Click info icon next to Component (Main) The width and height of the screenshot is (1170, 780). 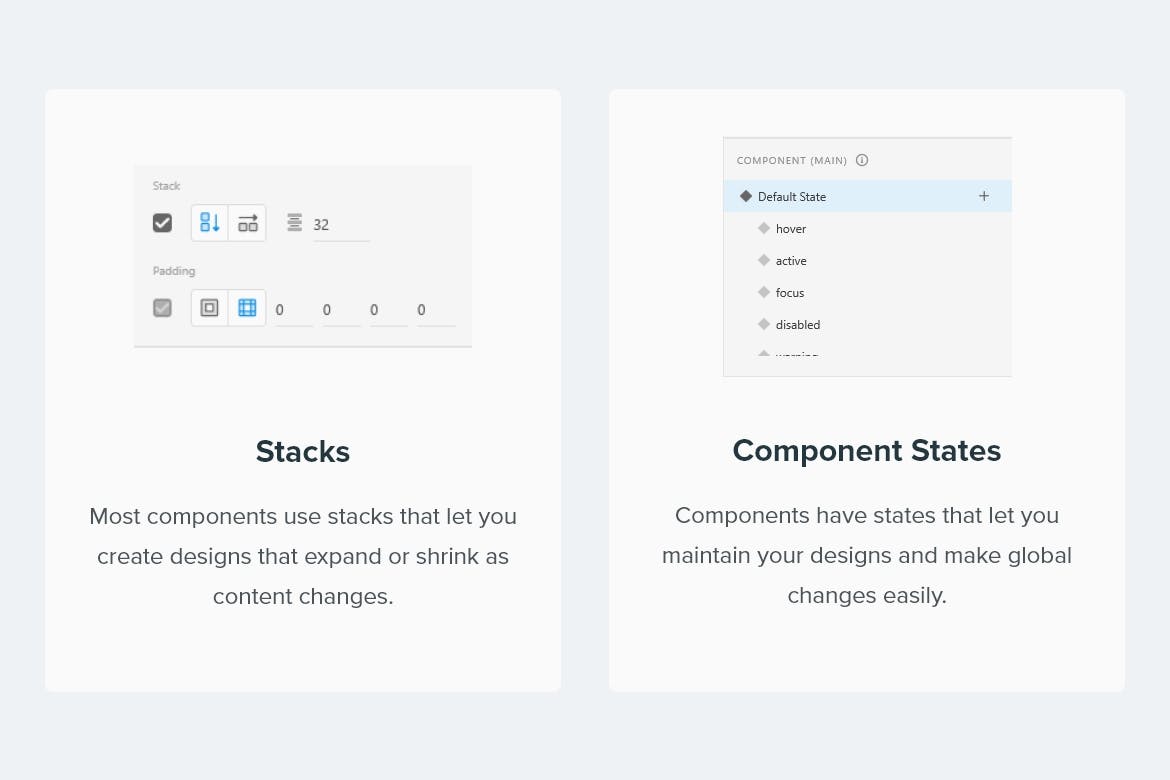pyautogui.click(x=862, y=160)
